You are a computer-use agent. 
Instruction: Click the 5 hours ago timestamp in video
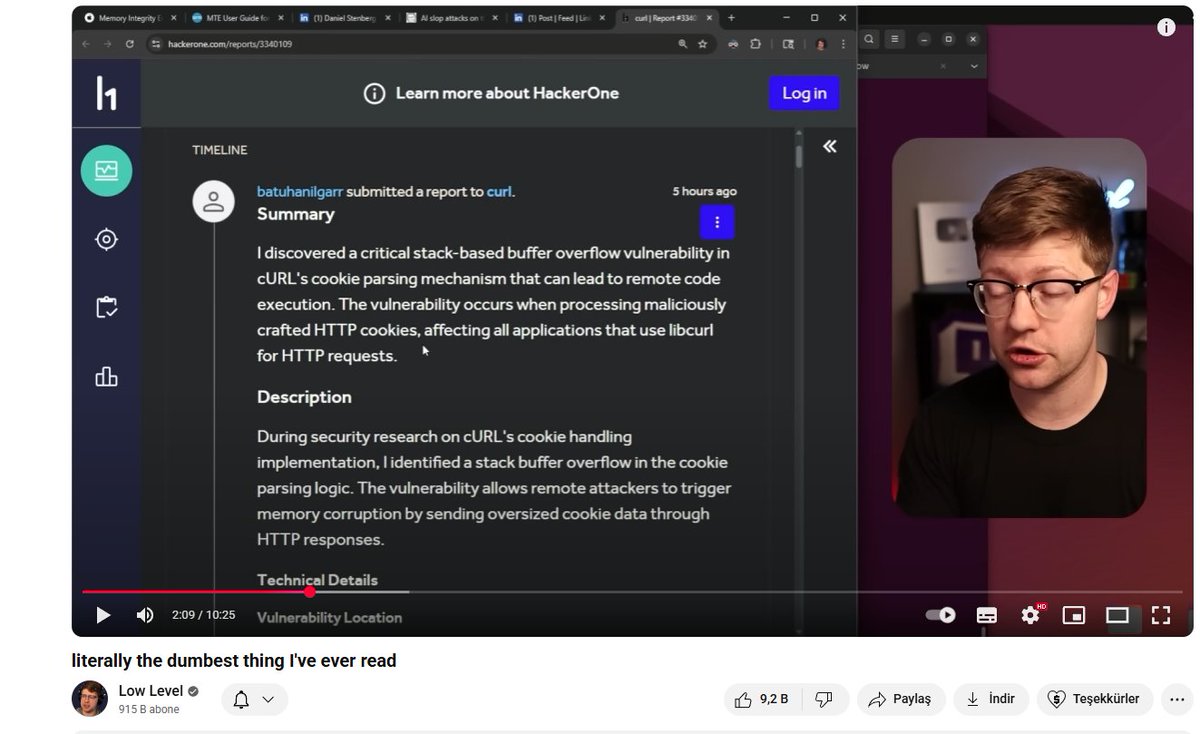[x=704, y=191]
